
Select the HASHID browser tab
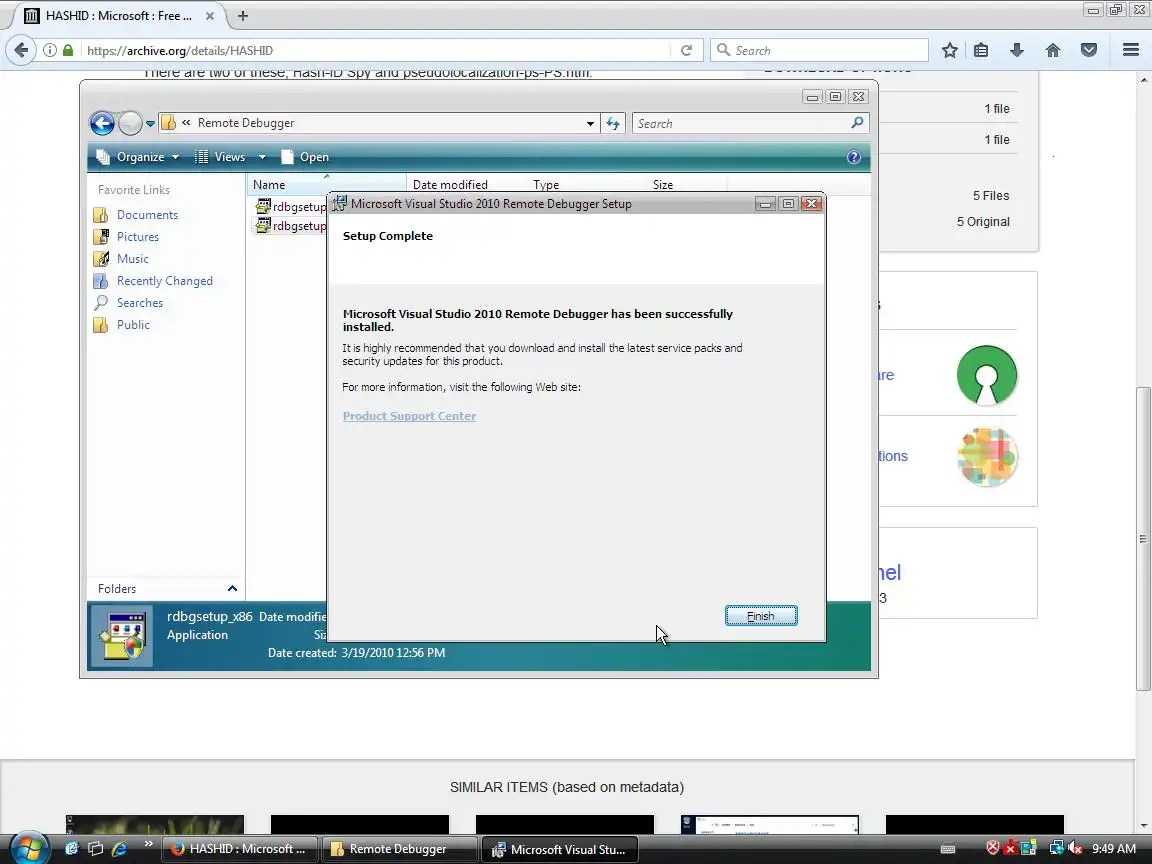[x=118, y=15]
